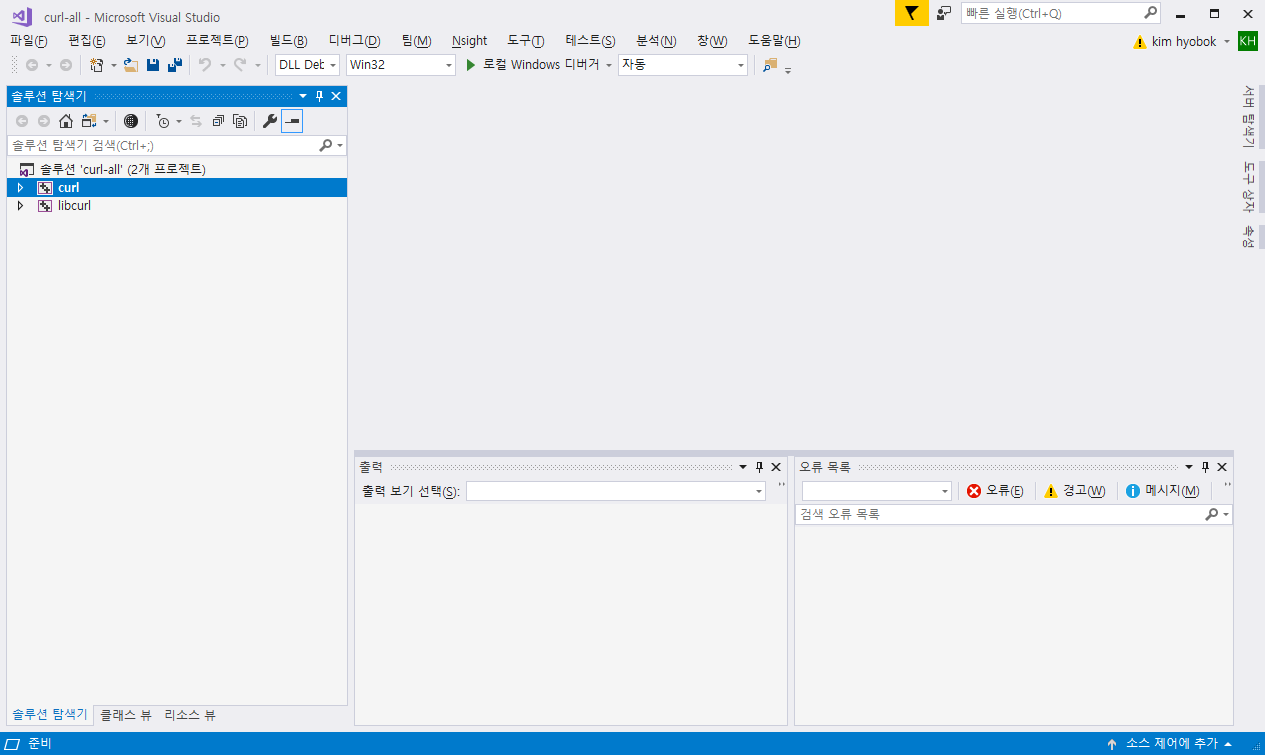Select the 솔루션 'curl-all' root node
This screenshot has height=755, width=1265.
(122, 169)
